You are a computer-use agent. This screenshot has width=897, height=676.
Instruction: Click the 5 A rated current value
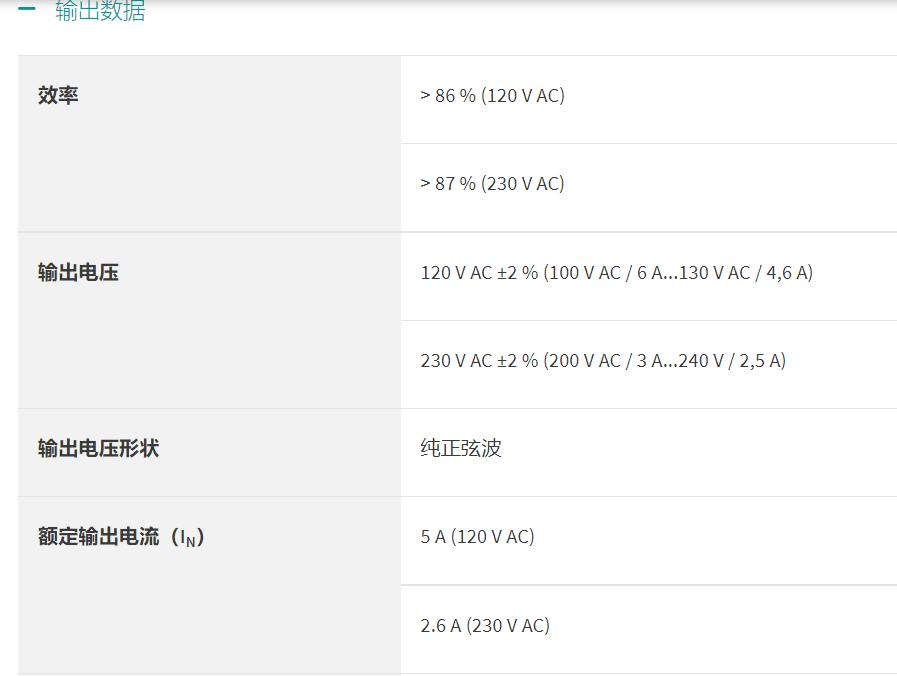click(433, 537)
